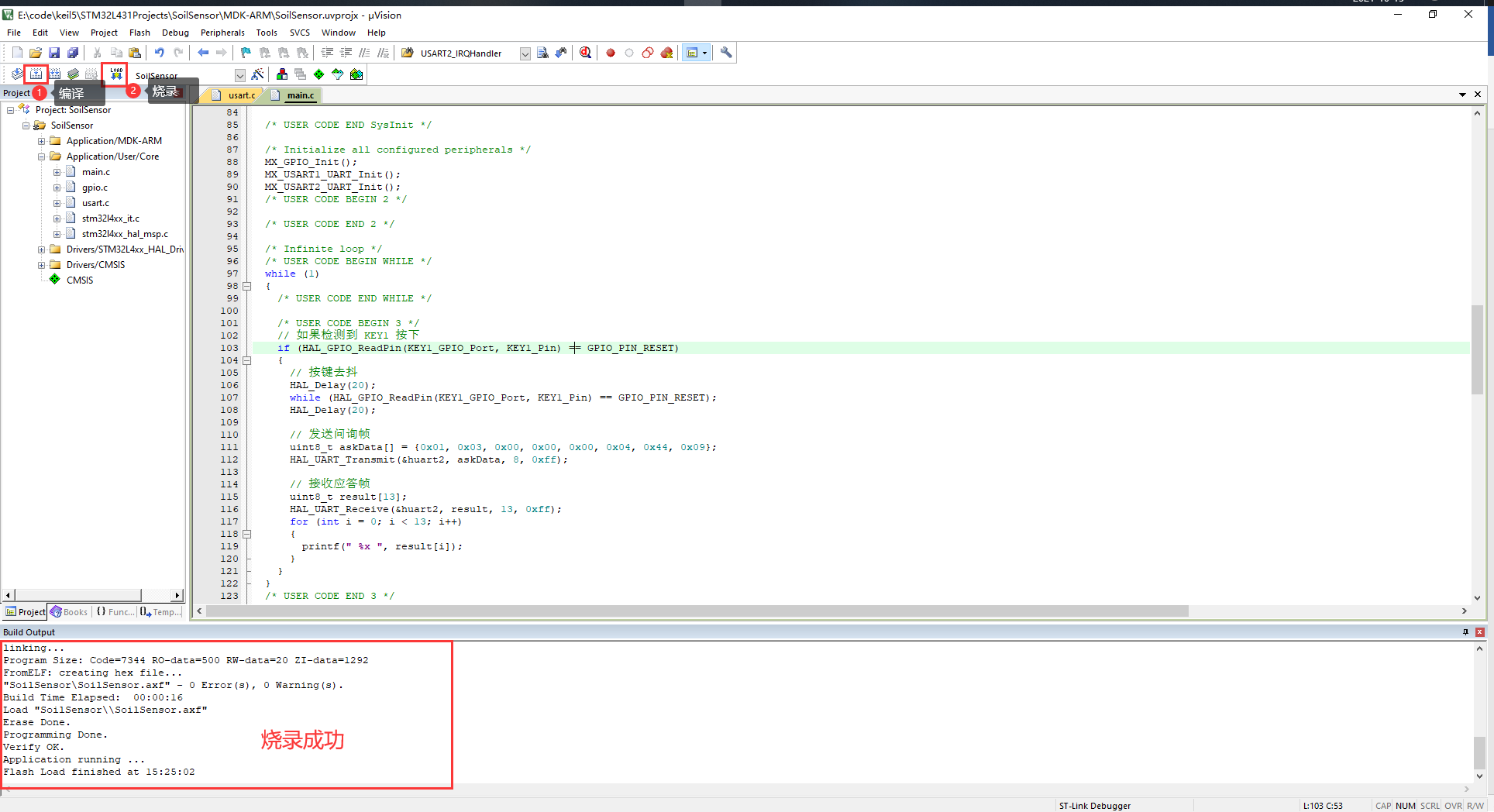Image resolution: width=1494 pixels, height=812 pixels.
Task: Open Options for Target magic wand
Action: [258, 74]
